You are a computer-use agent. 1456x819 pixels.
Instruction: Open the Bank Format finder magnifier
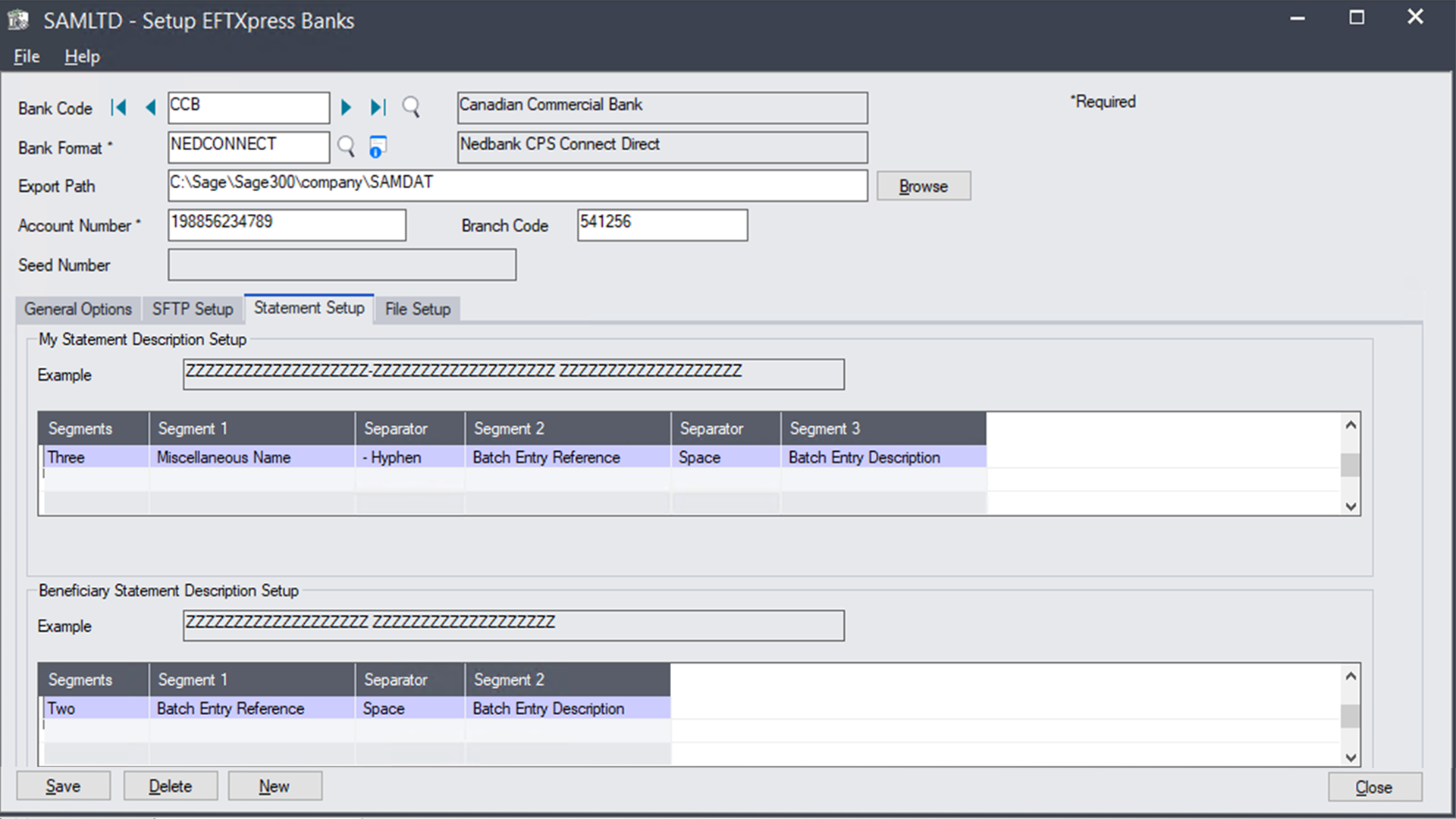coord(346,146)
